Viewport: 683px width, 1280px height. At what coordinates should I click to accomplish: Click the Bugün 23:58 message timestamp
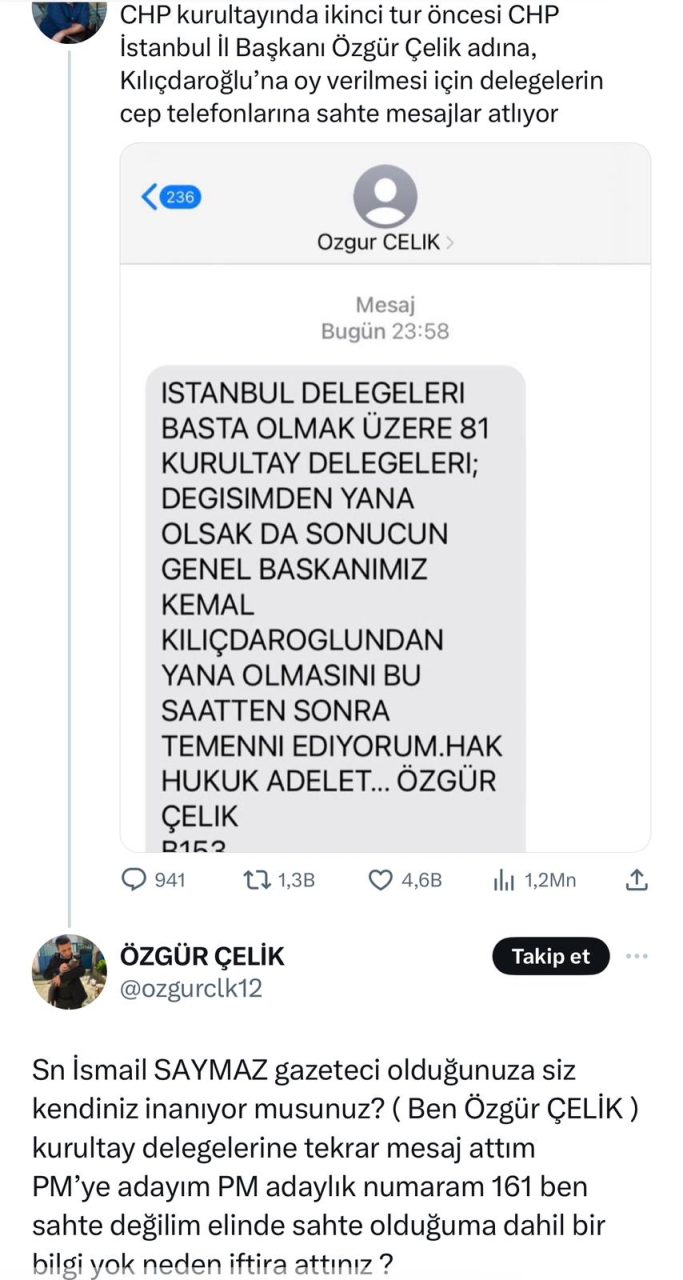point(385,332)
